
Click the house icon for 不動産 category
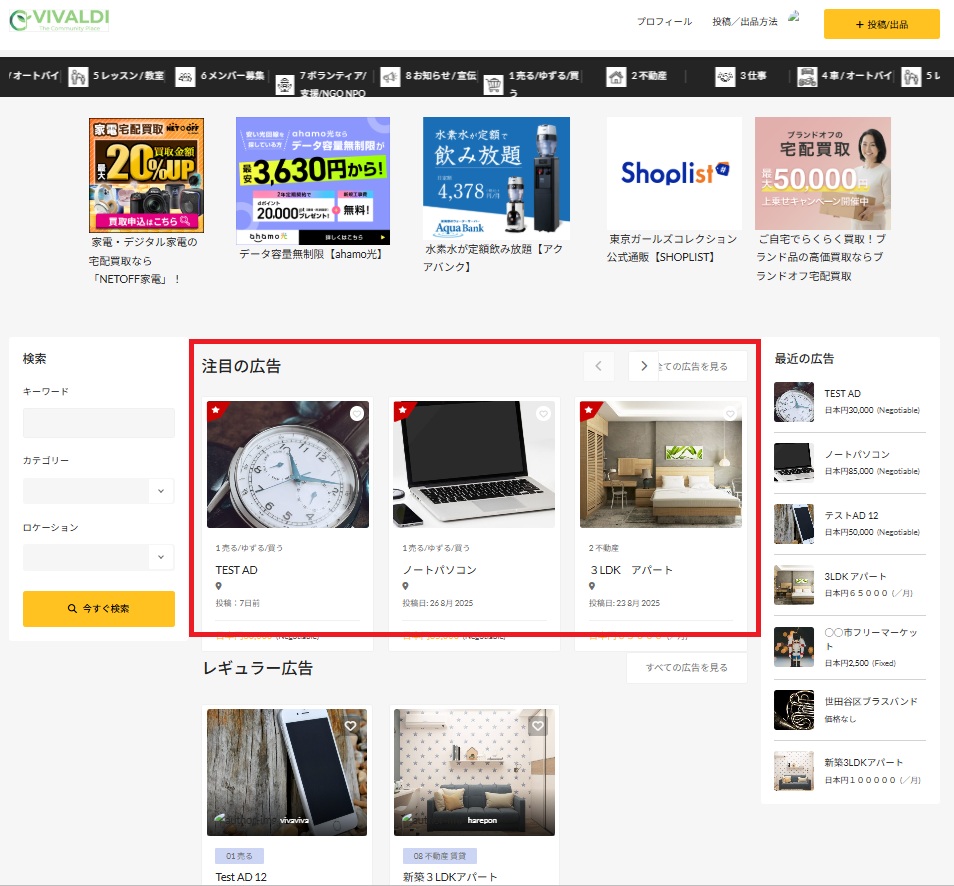point(616,76)
